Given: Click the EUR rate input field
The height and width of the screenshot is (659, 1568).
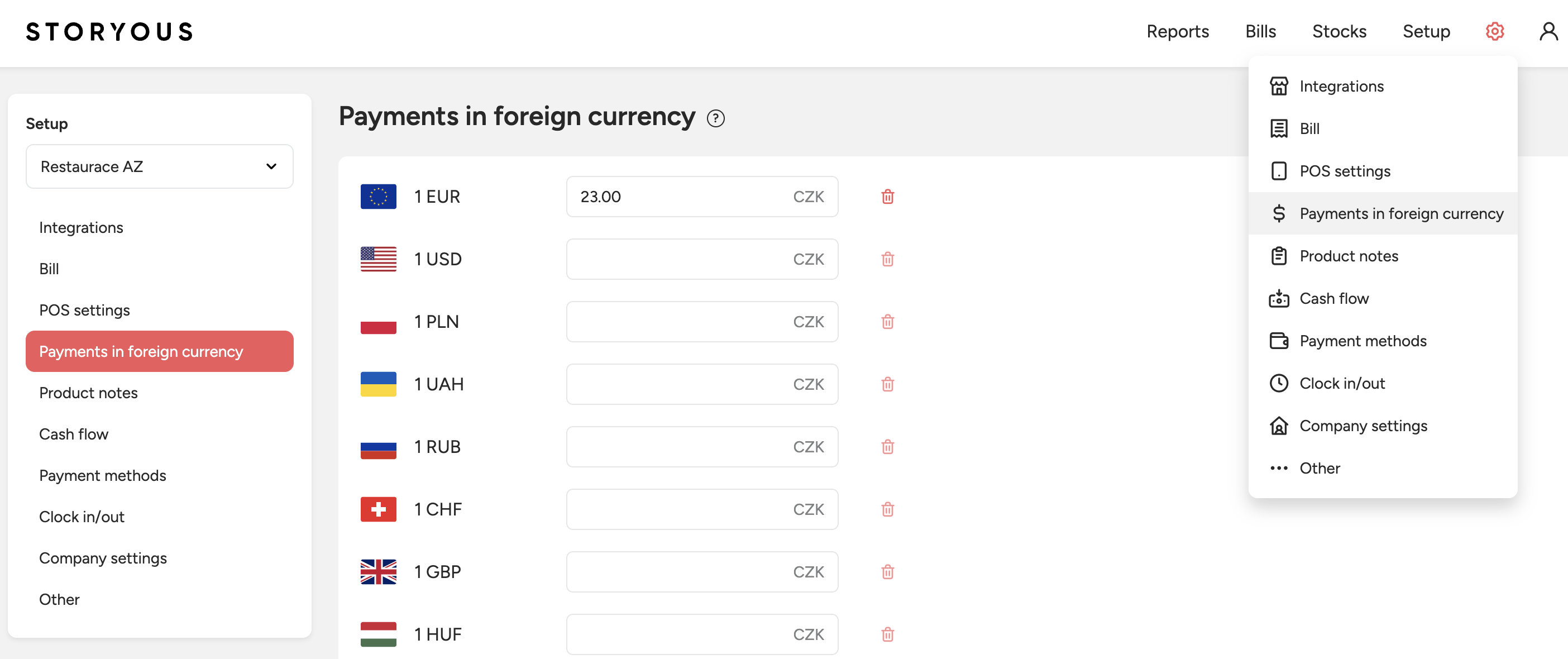Looking at the screenshot, I should 676,197.
